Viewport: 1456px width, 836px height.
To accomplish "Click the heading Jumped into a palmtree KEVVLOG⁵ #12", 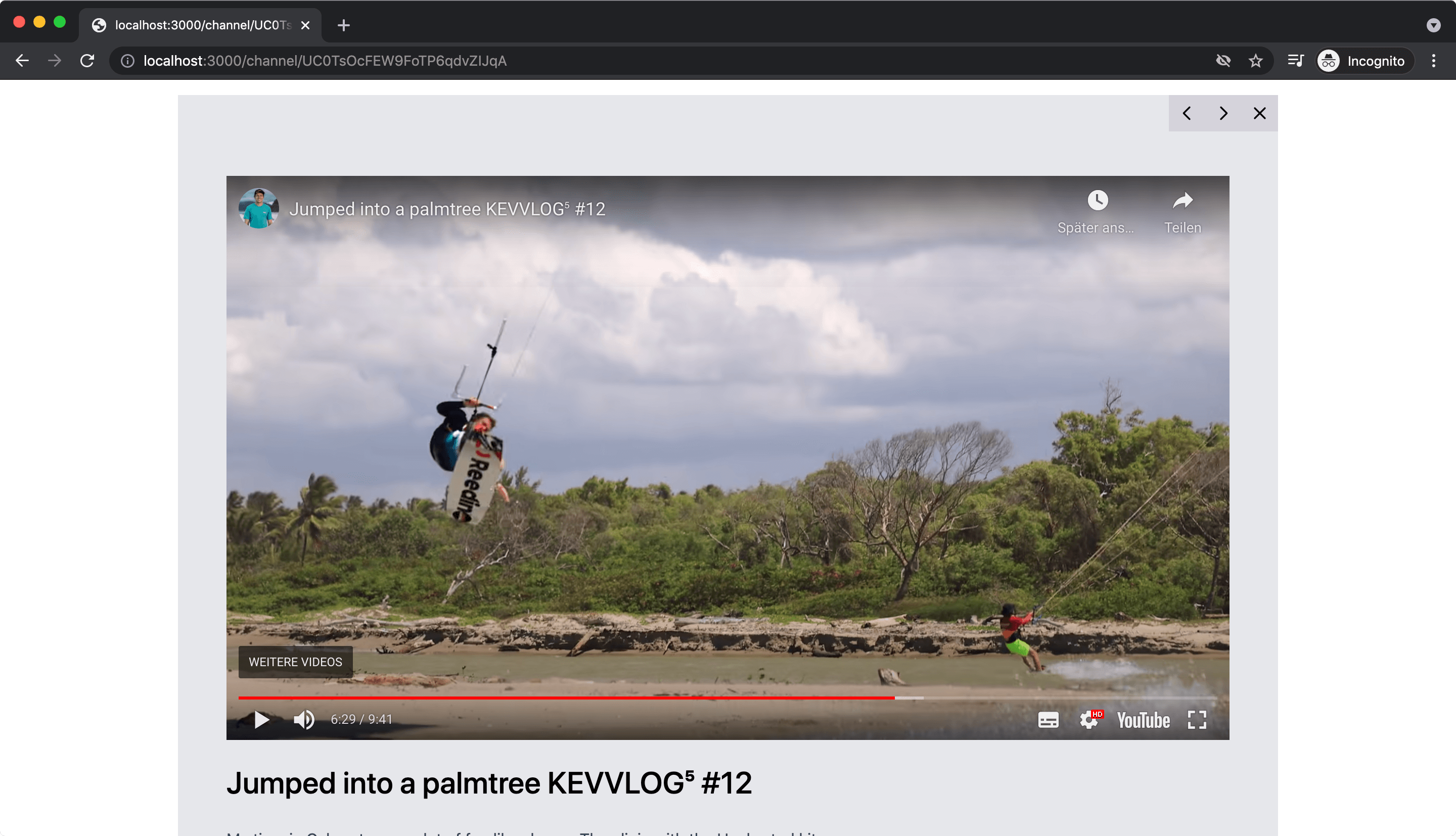I will pos(488,783).
